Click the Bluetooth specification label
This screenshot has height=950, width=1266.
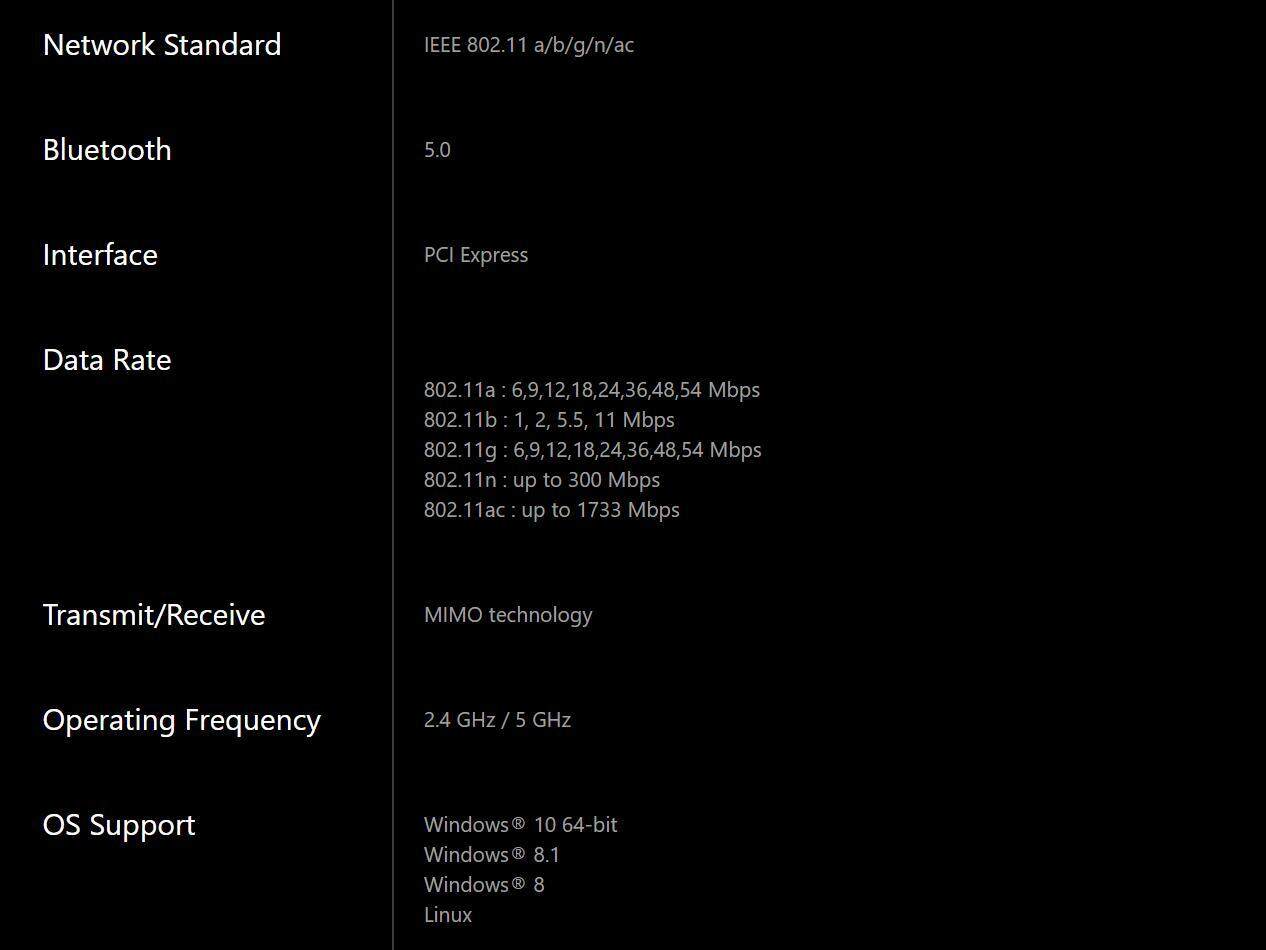(107, 150)
